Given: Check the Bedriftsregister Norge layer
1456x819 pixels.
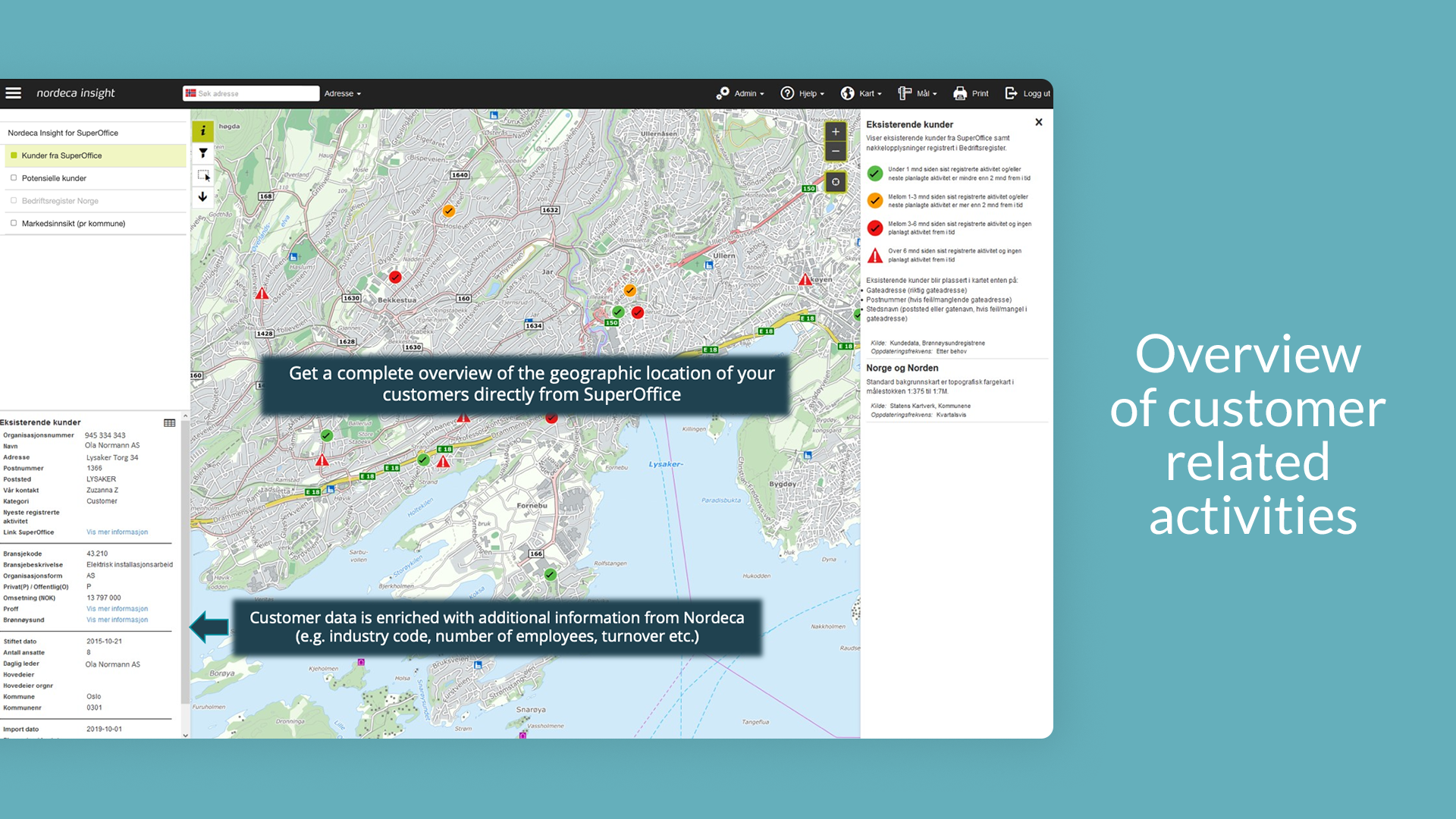Looking at the screenshot, I should [x=14, y=201].
